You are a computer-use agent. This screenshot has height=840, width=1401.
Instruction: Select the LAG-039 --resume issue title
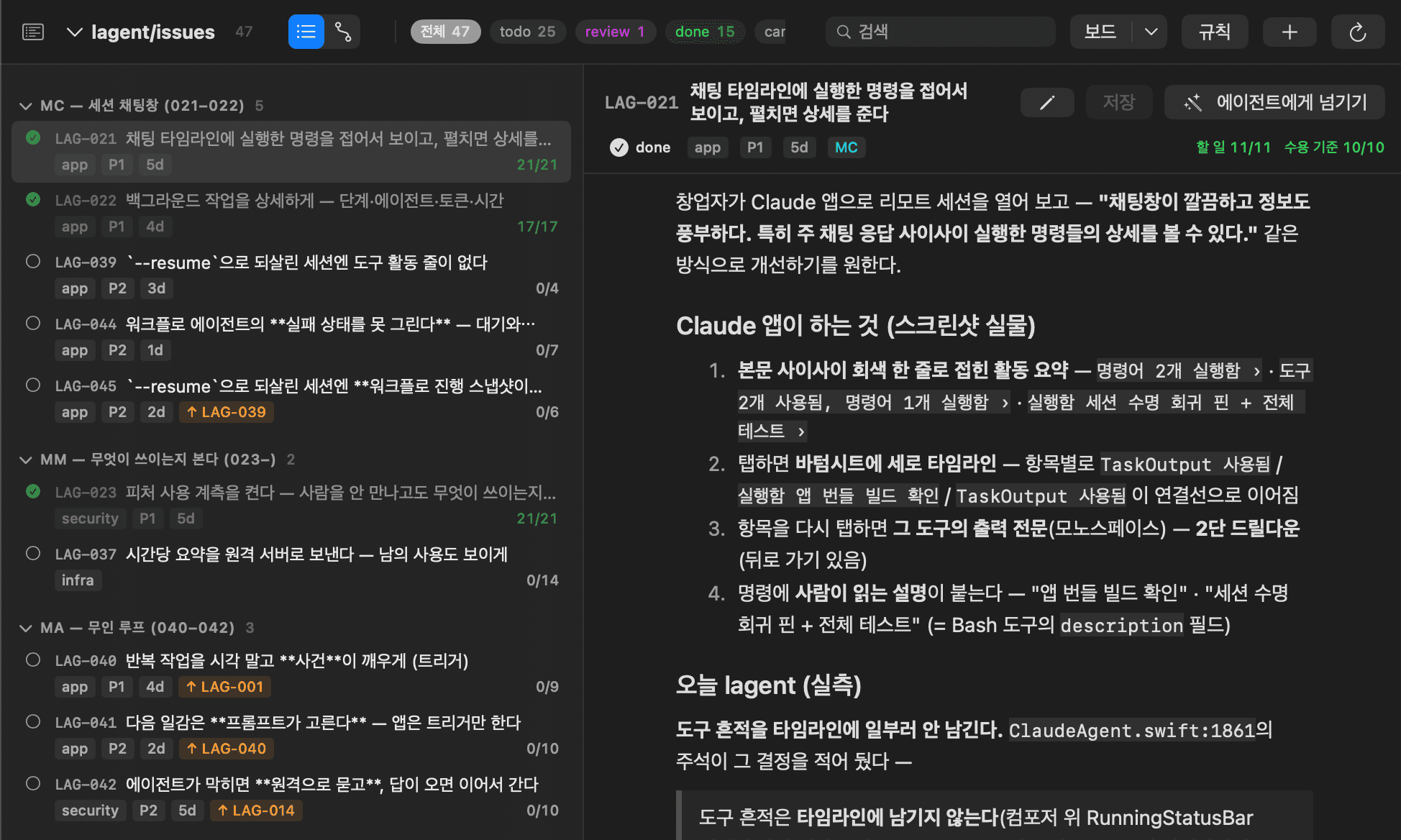(306, 262)
